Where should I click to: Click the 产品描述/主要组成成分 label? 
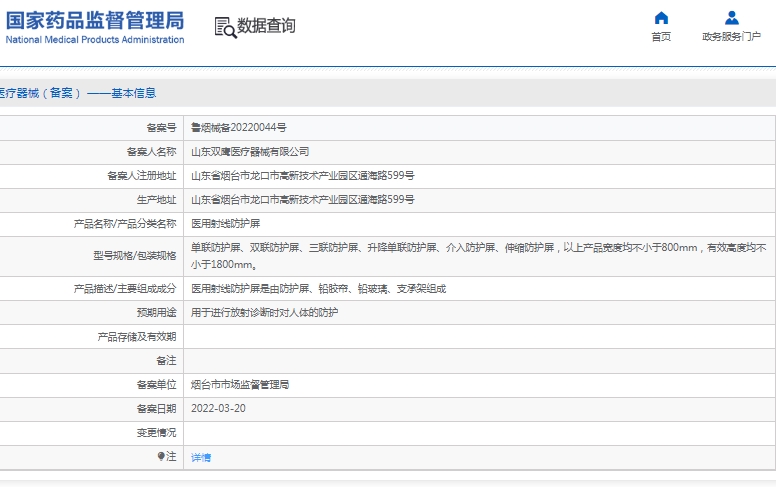click(125, 289)
